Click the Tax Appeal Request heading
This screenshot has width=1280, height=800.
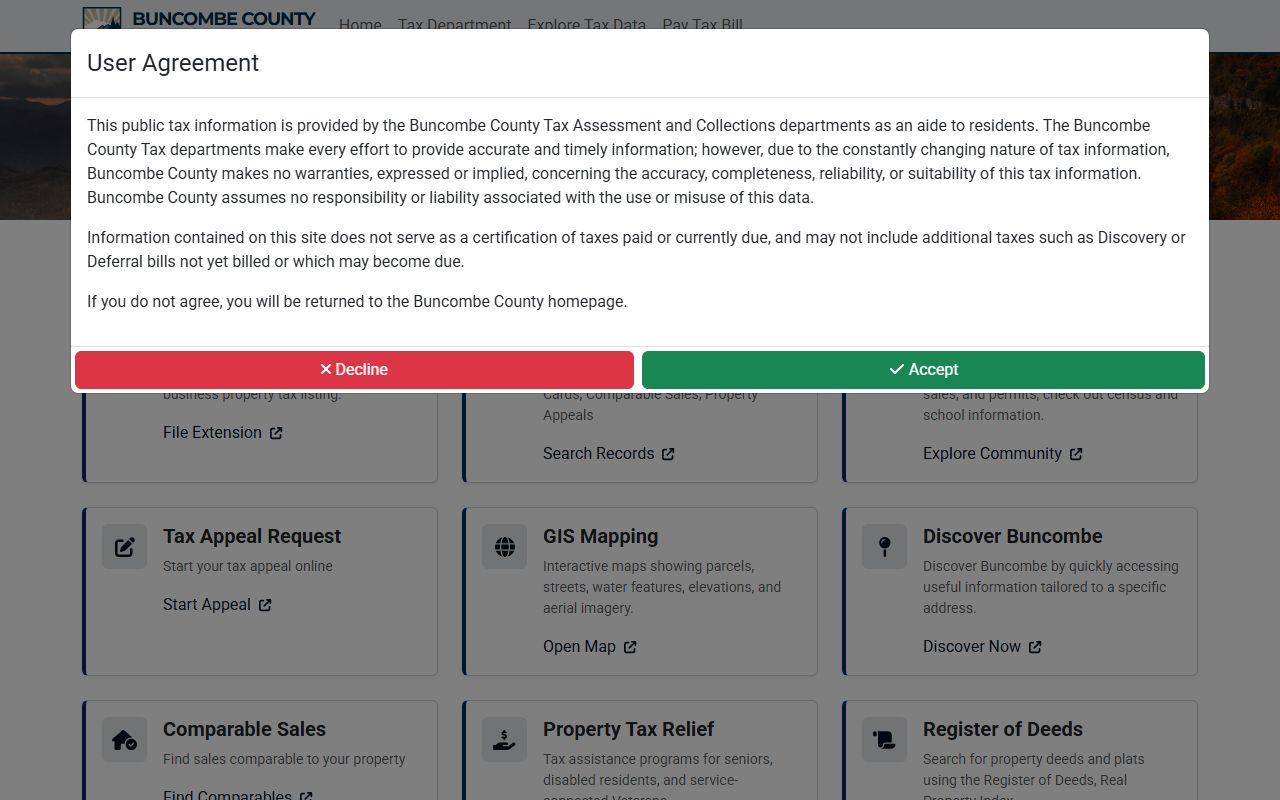tap(252, 536)
